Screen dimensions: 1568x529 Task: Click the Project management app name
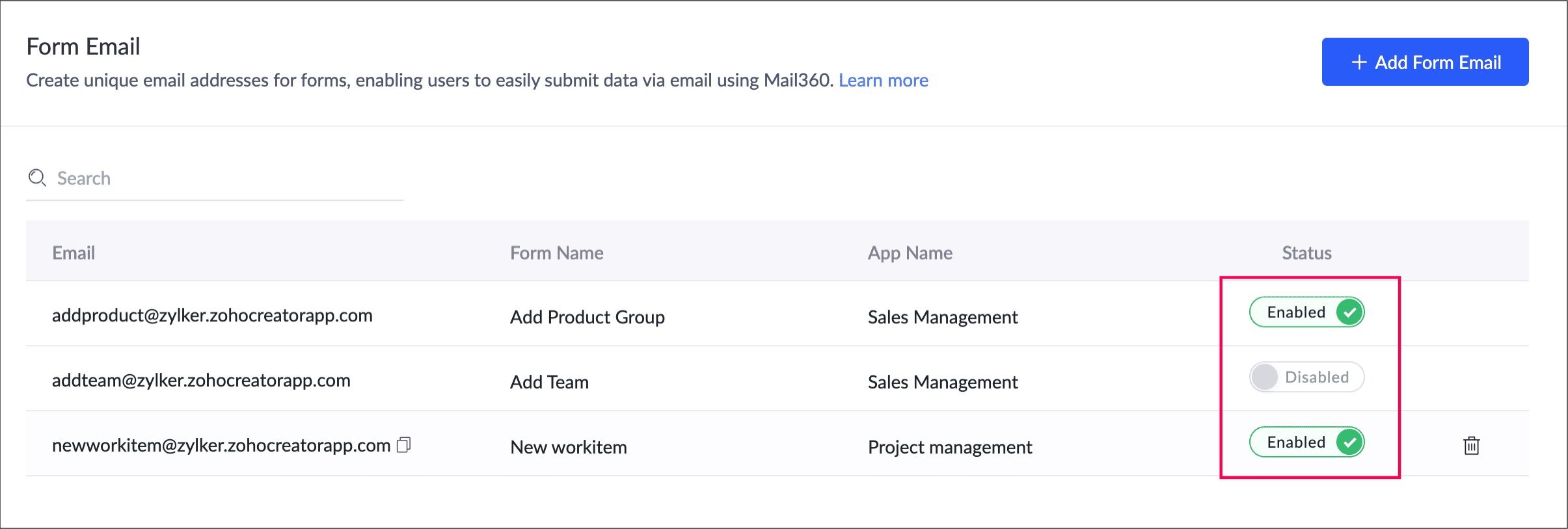[949, 447]
